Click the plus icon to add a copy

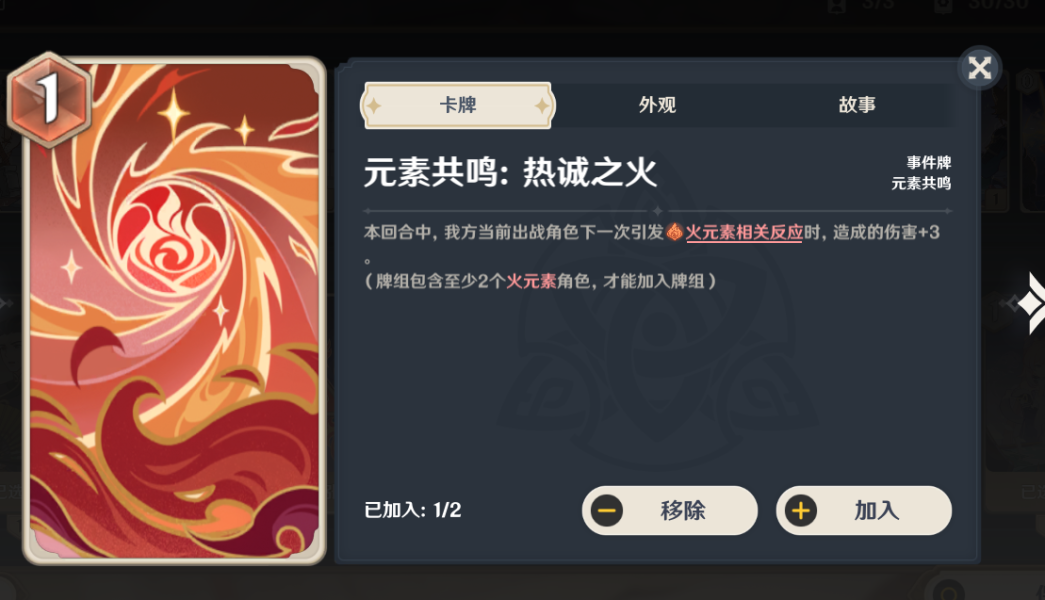[800, 511]
